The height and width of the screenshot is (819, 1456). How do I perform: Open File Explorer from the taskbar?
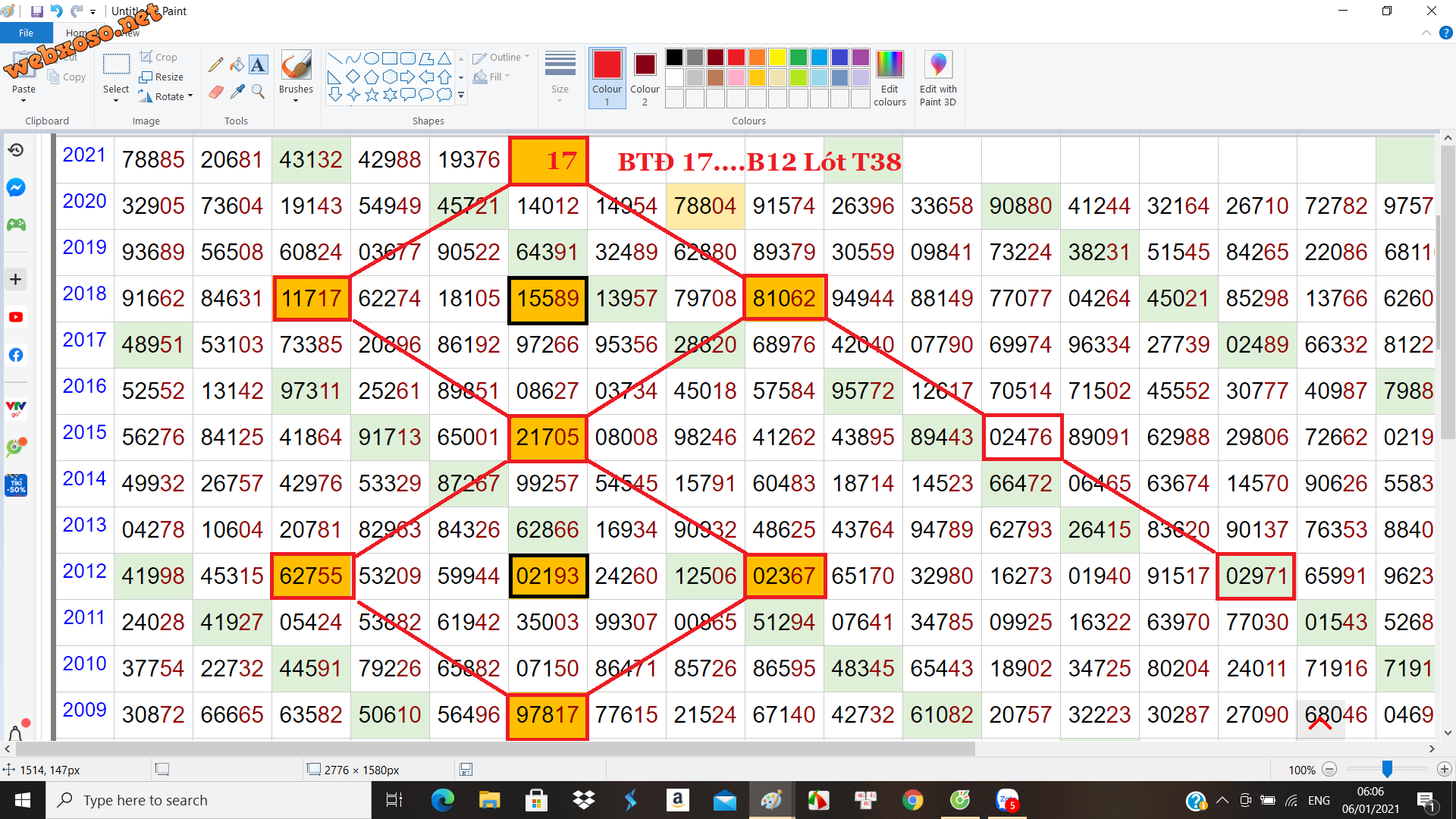[489, 800]
